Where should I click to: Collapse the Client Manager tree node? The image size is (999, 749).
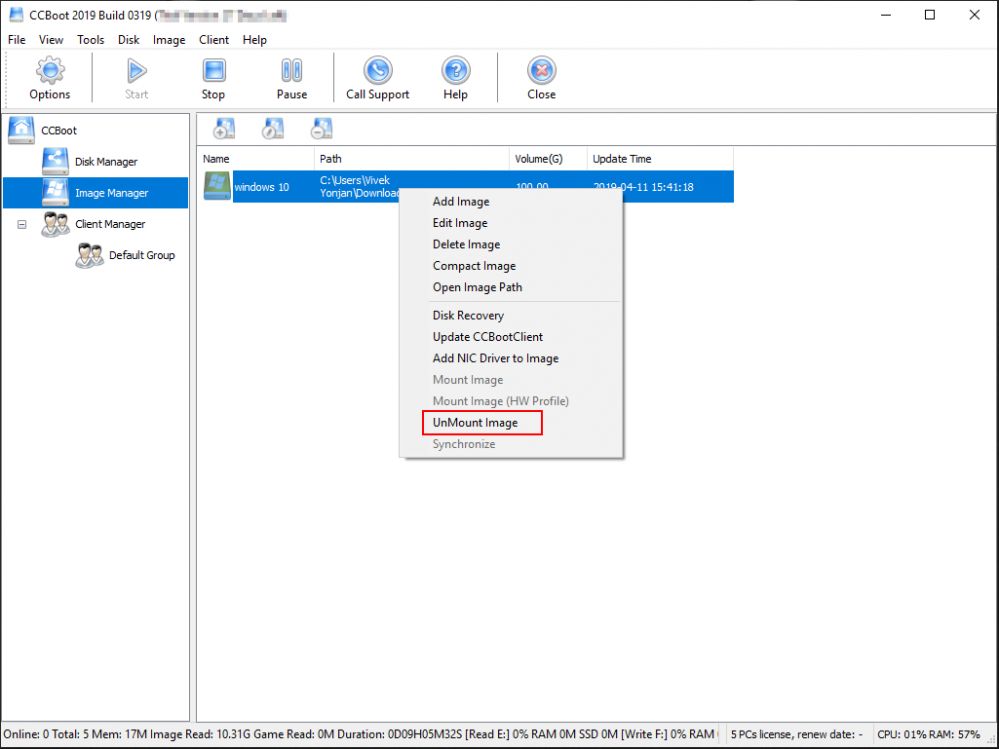pos(22,224)
